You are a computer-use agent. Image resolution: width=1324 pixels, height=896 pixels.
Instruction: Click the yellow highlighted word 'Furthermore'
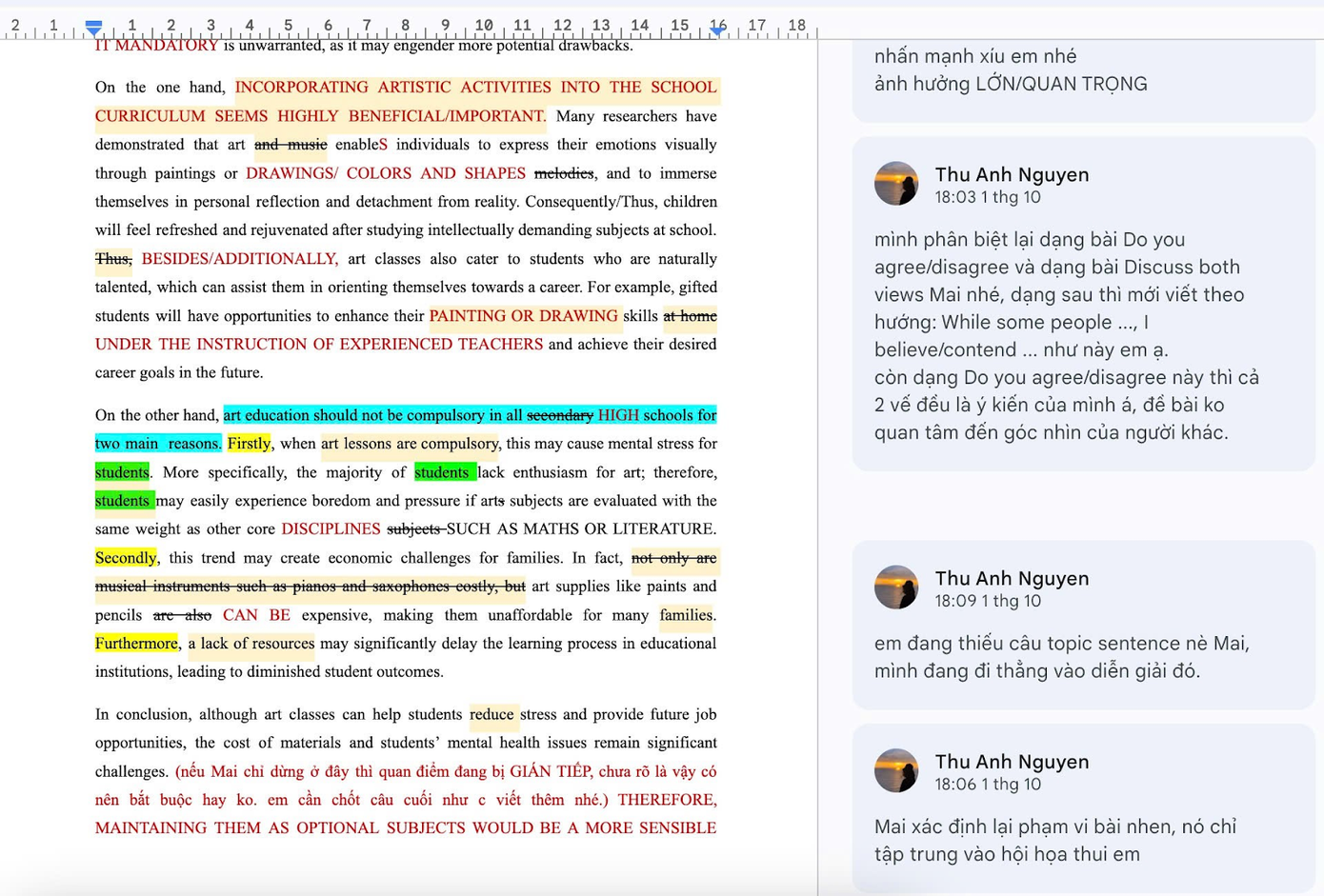136,644
